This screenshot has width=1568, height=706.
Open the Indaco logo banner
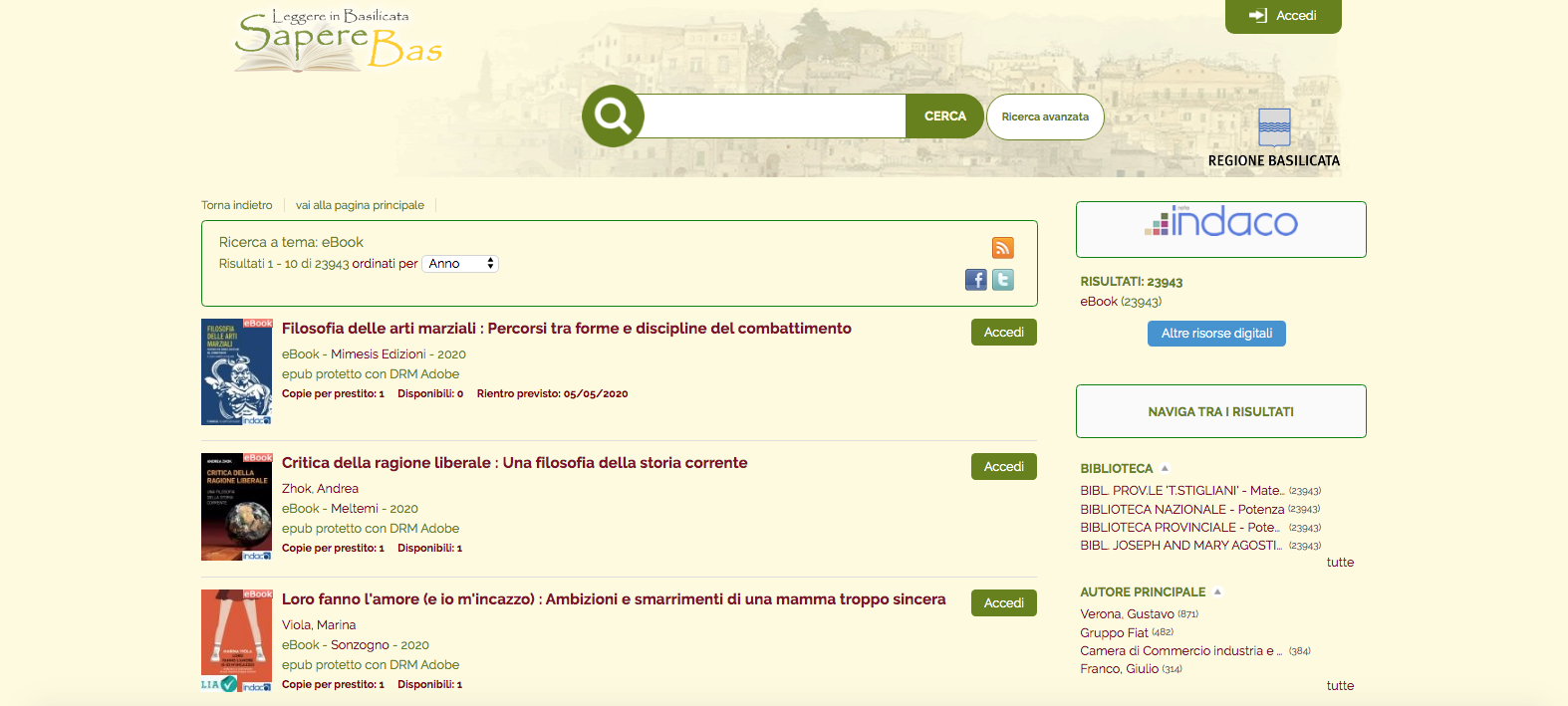(x=1220, y=222)
